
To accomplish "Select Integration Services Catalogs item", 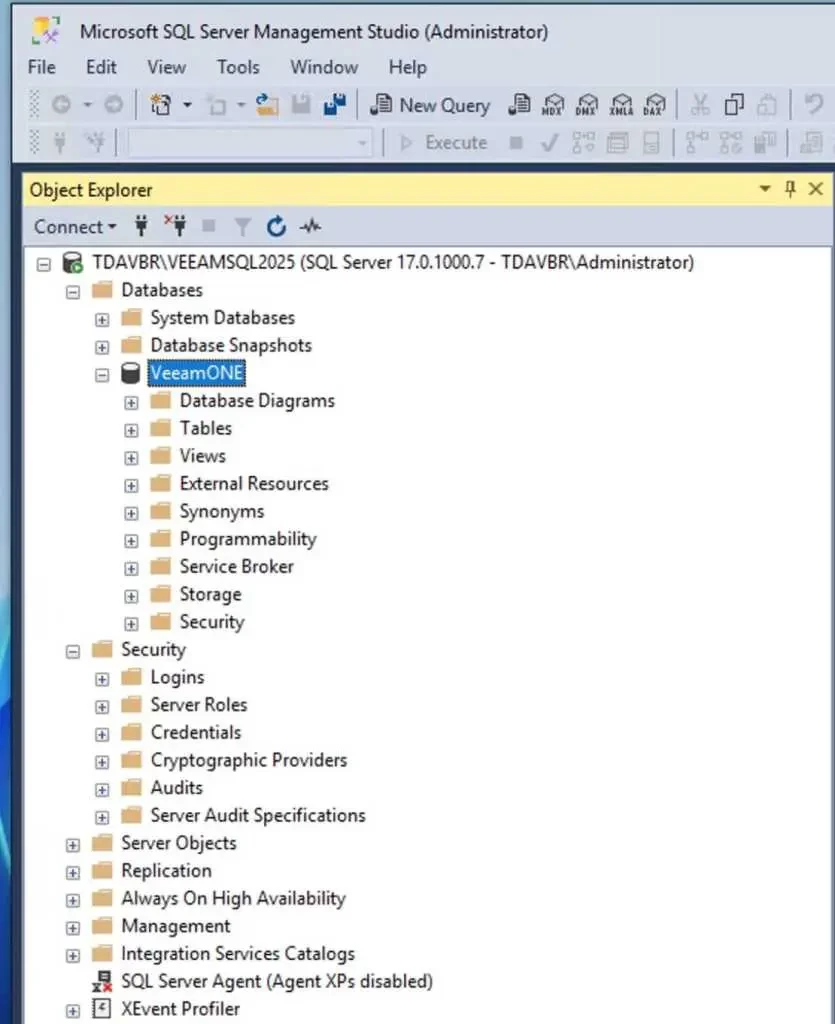I will click(238, 953).
